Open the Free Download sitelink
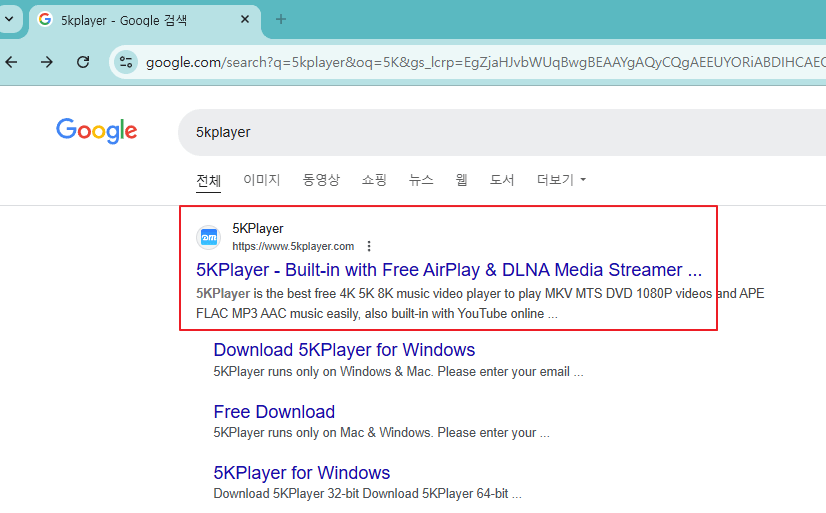The width and height of the screenshot is (826, 513). click(274, 411)
